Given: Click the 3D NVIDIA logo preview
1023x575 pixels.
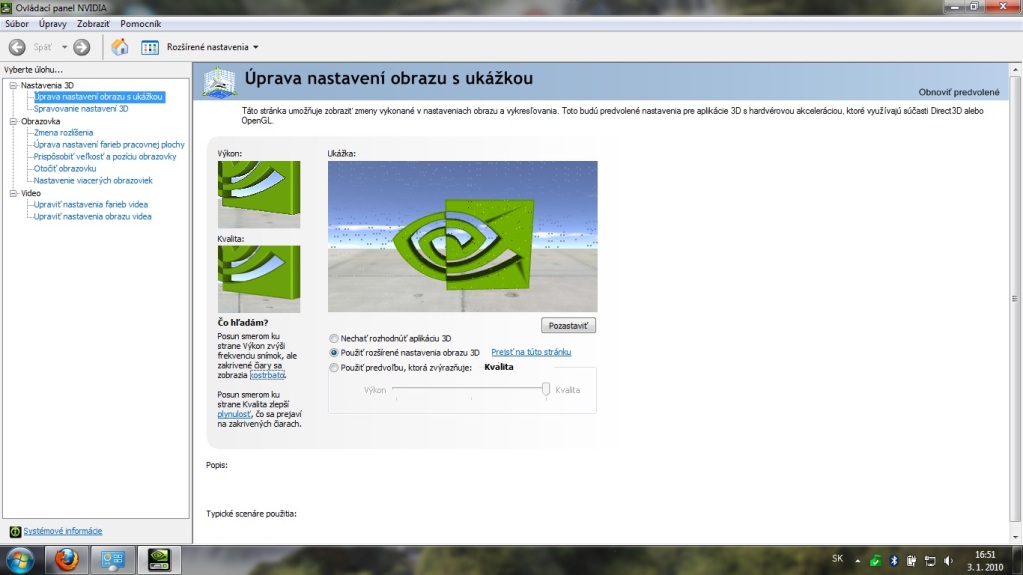Looking at the screenshot, I should coord(463,236).
